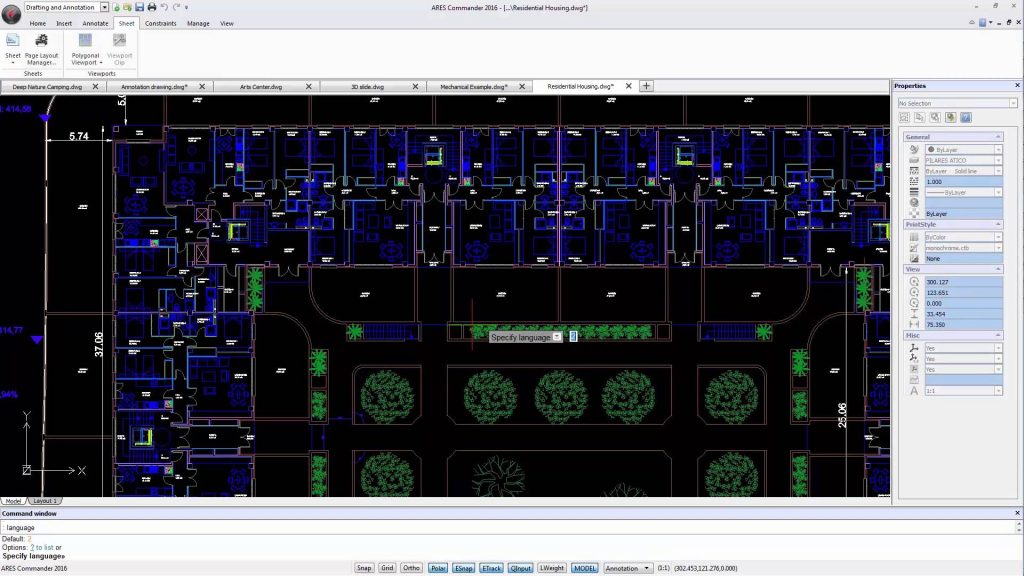Open the ARES application menu logo button
Screen dimensions: 1024x576
(x=11, y=14)
